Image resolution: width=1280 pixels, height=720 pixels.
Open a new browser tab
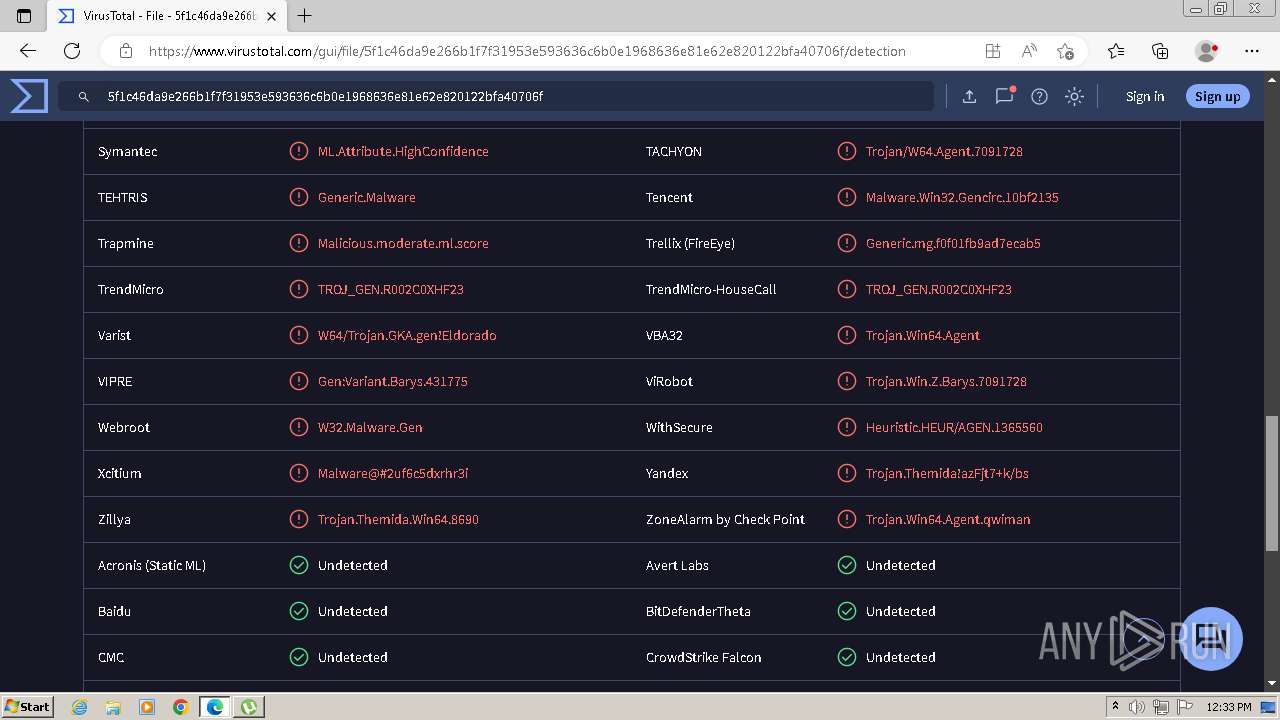coord(305,16)
